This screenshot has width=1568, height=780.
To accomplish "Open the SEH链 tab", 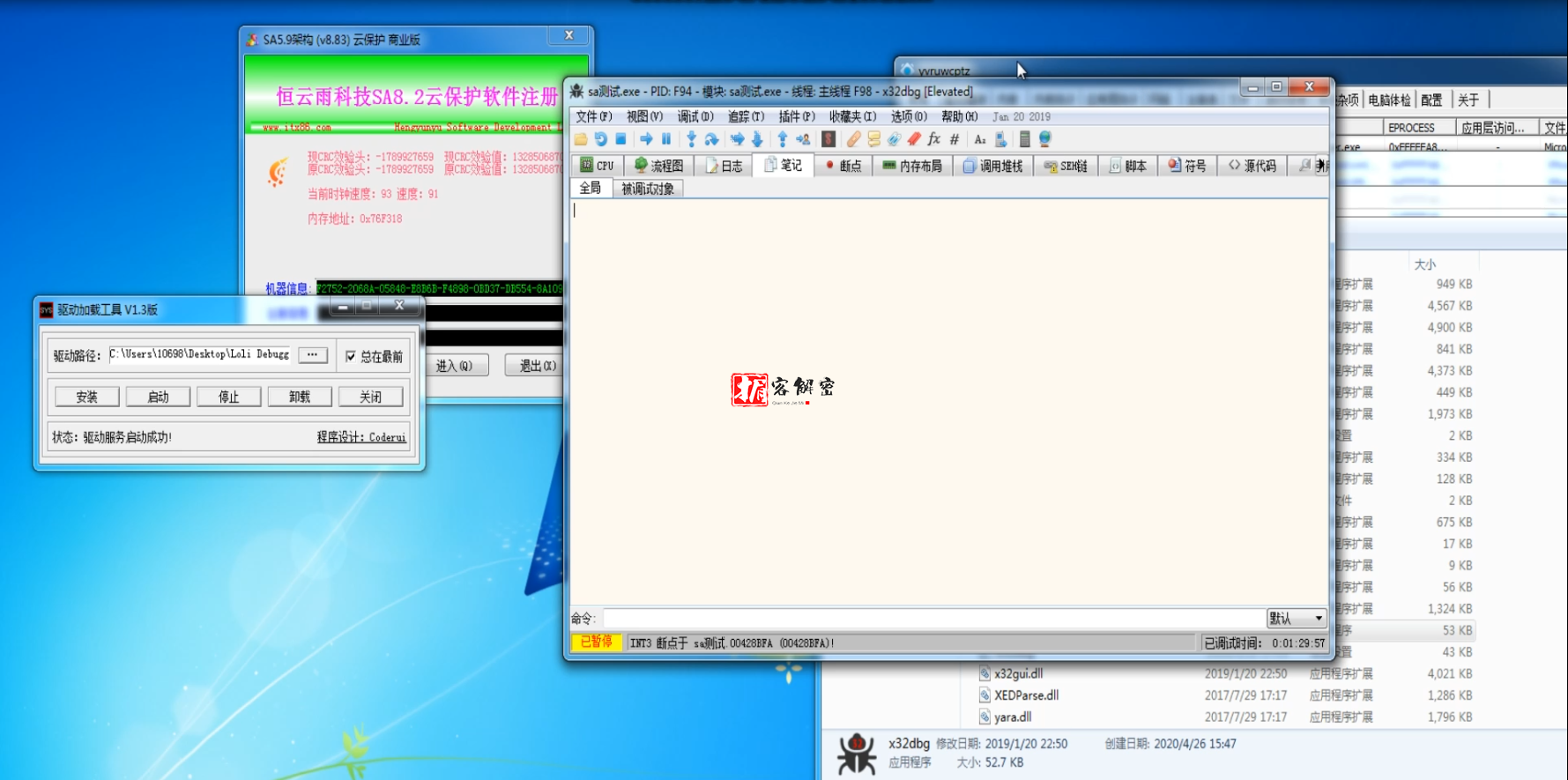I will 1065,166.
